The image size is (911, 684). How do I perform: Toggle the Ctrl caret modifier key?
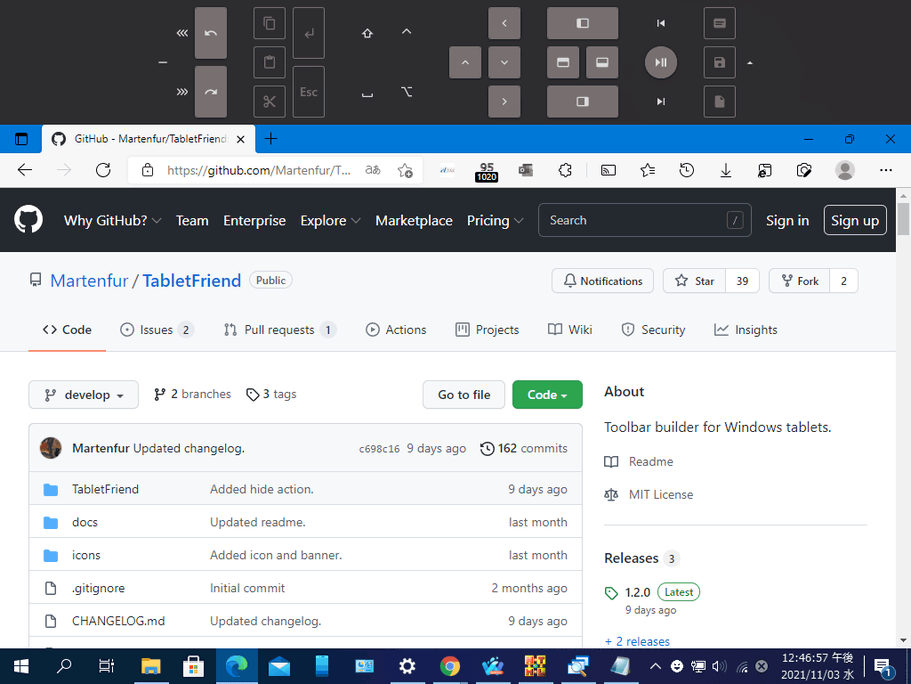[407, 31]
